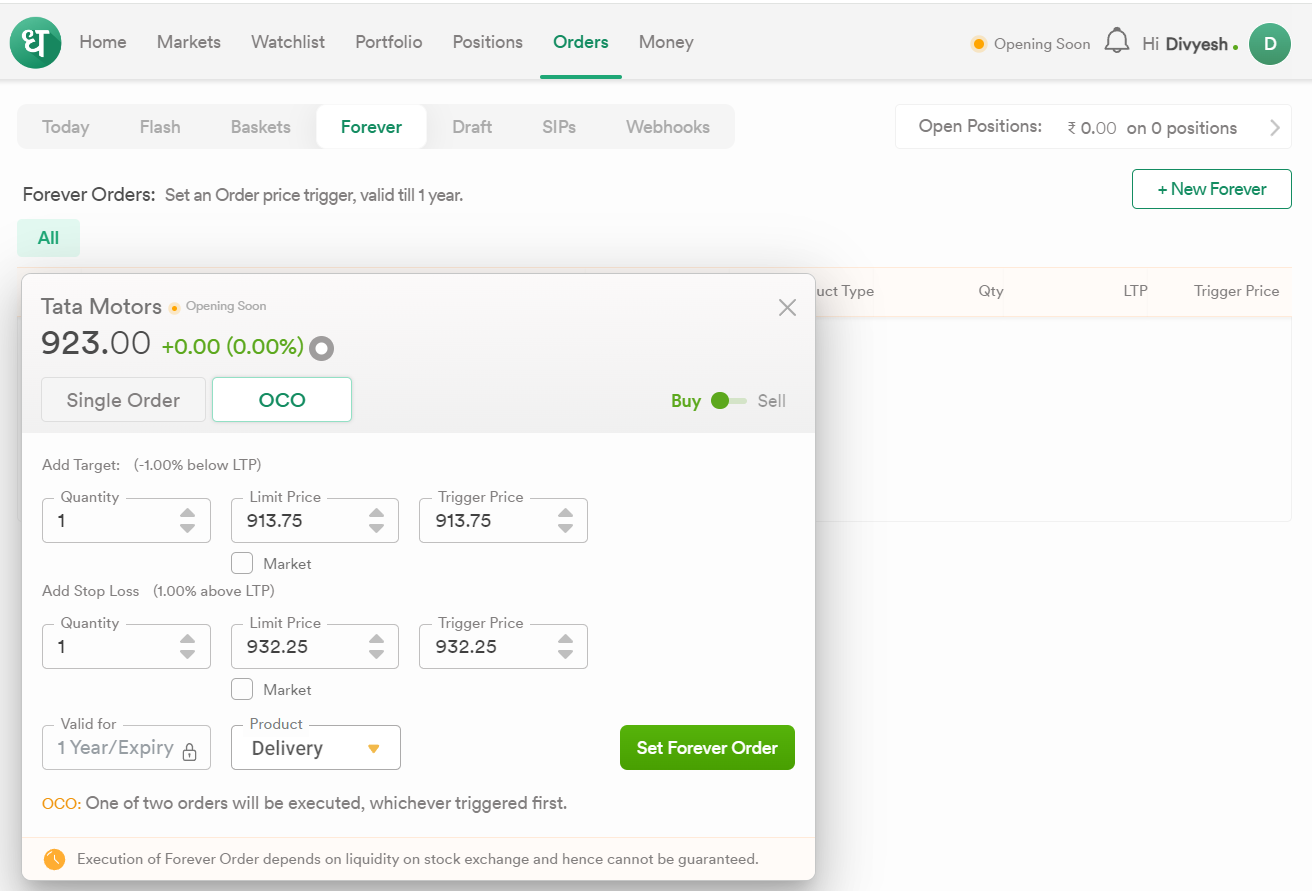Increase the Stop Loss Limit Price stepper
1312x891 pixels.
point(376,639)
